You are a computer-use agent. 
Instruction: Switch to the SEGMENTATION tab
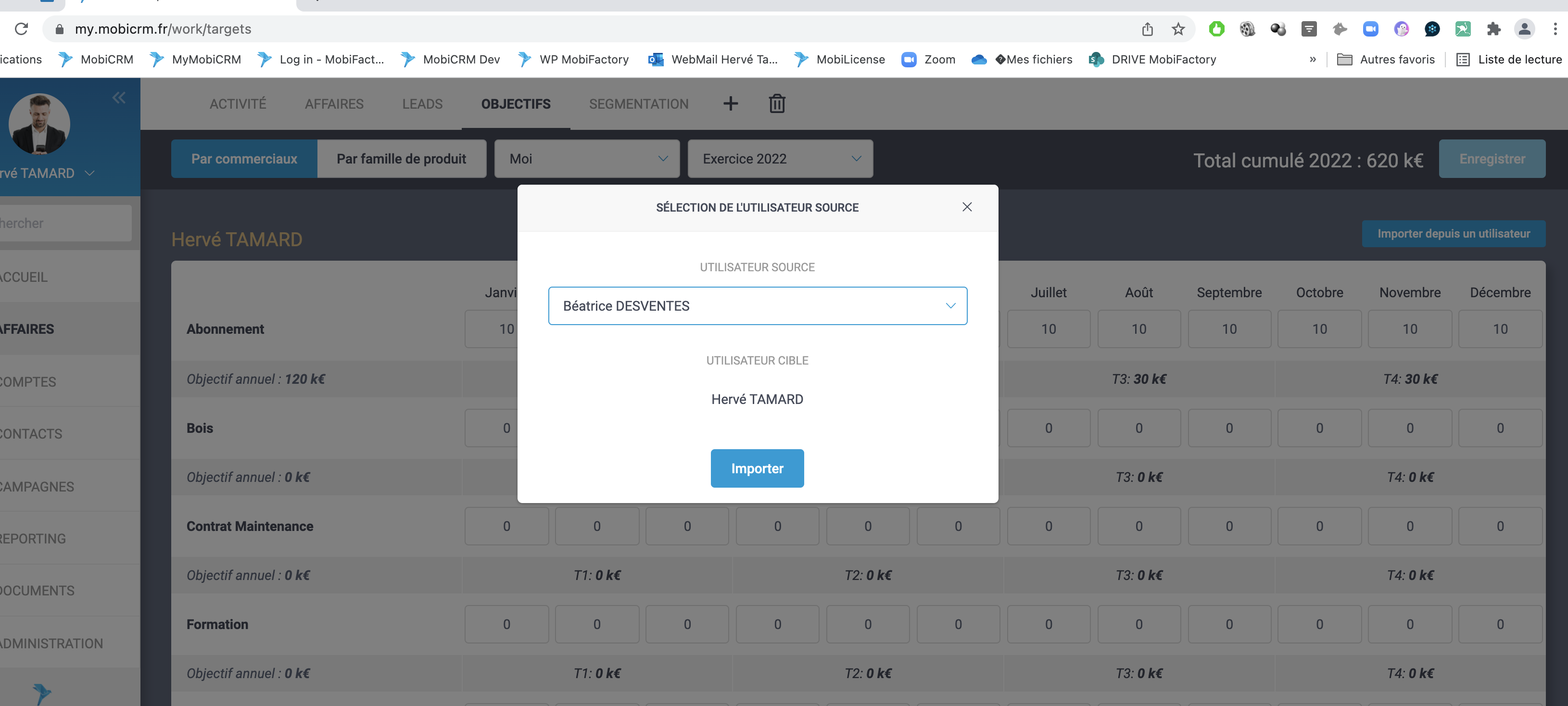pos(639,104)
